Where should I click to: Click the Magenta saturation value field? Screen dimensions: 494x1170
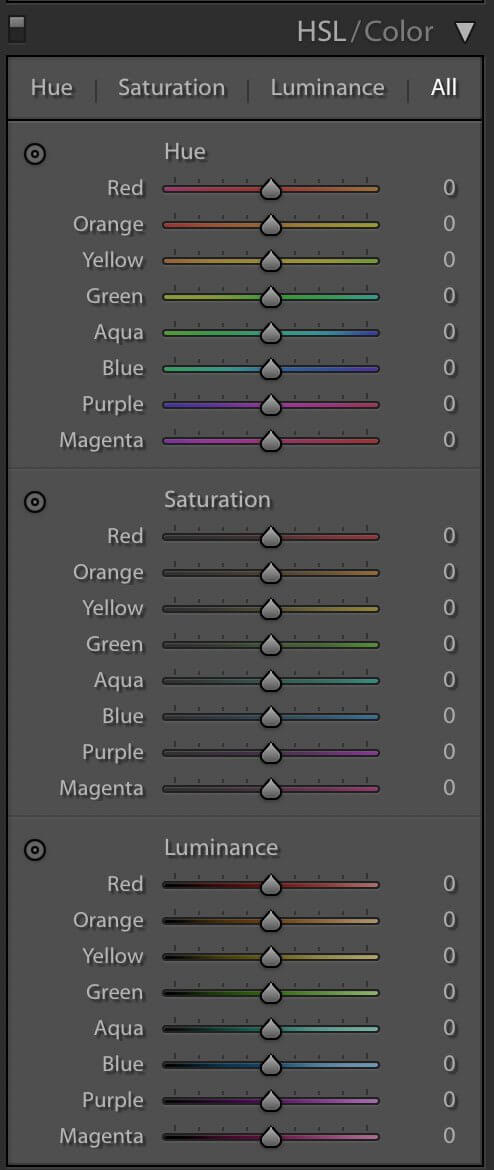point(449,787)
